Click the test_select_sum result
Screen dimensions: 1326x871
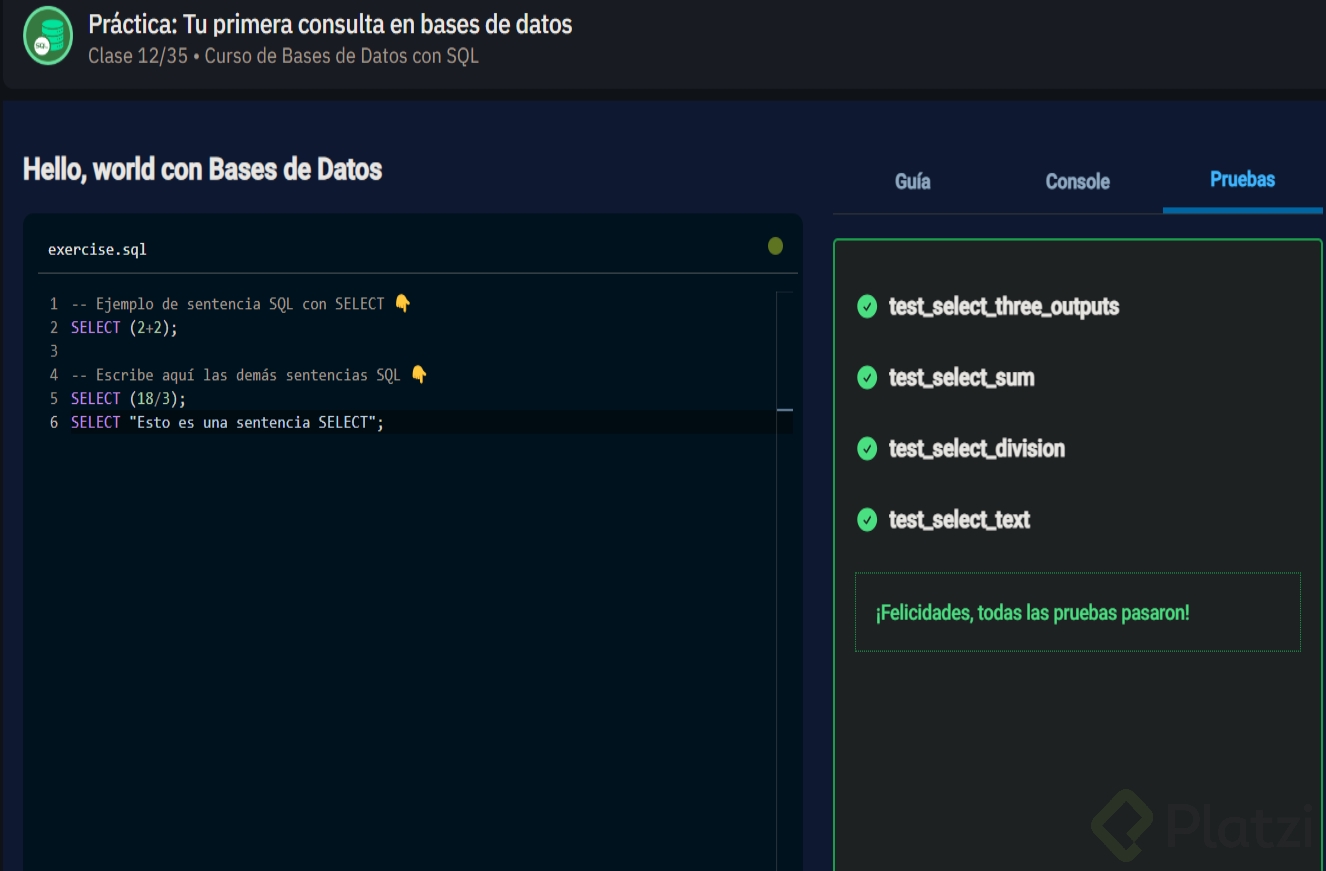(x=961, y=377)
